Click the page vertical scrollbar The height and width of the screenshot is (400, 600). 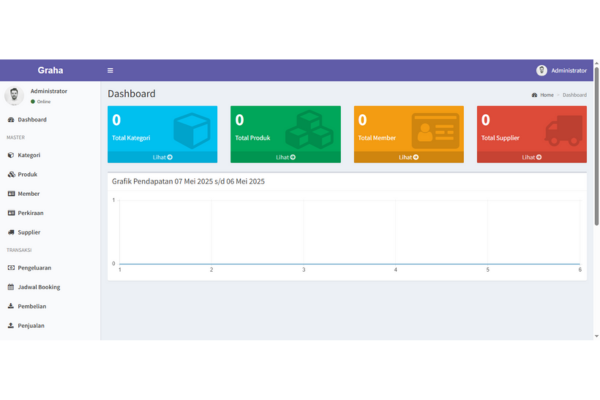click(596, 200)
